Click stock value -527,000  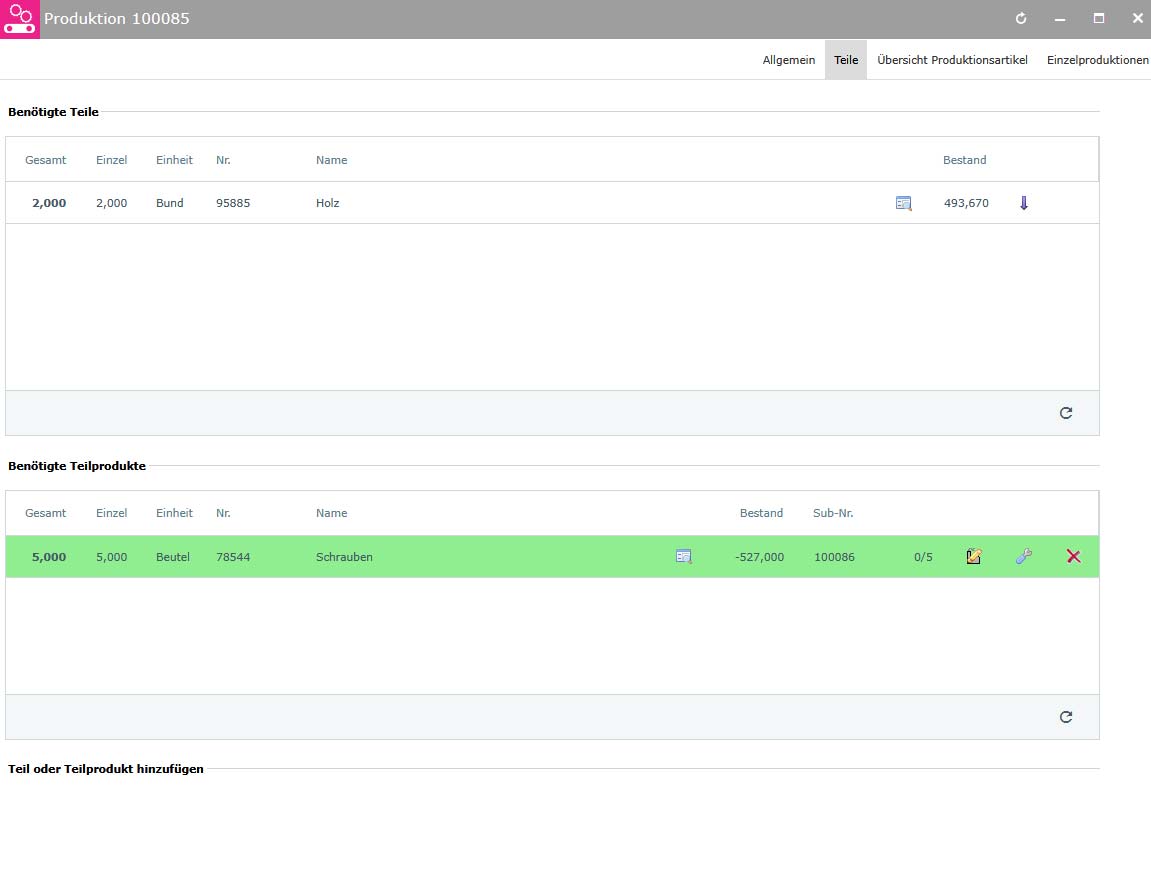[759, 557]
